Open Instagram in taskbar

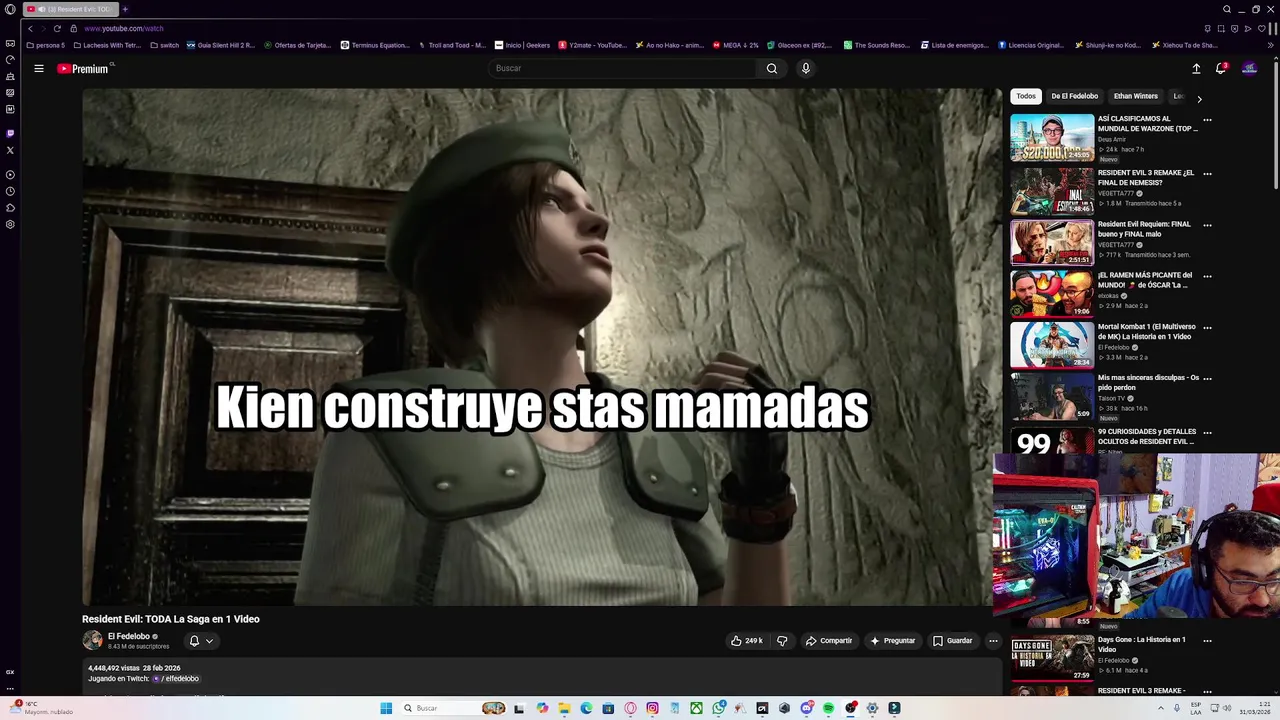(x=652, y=708)
